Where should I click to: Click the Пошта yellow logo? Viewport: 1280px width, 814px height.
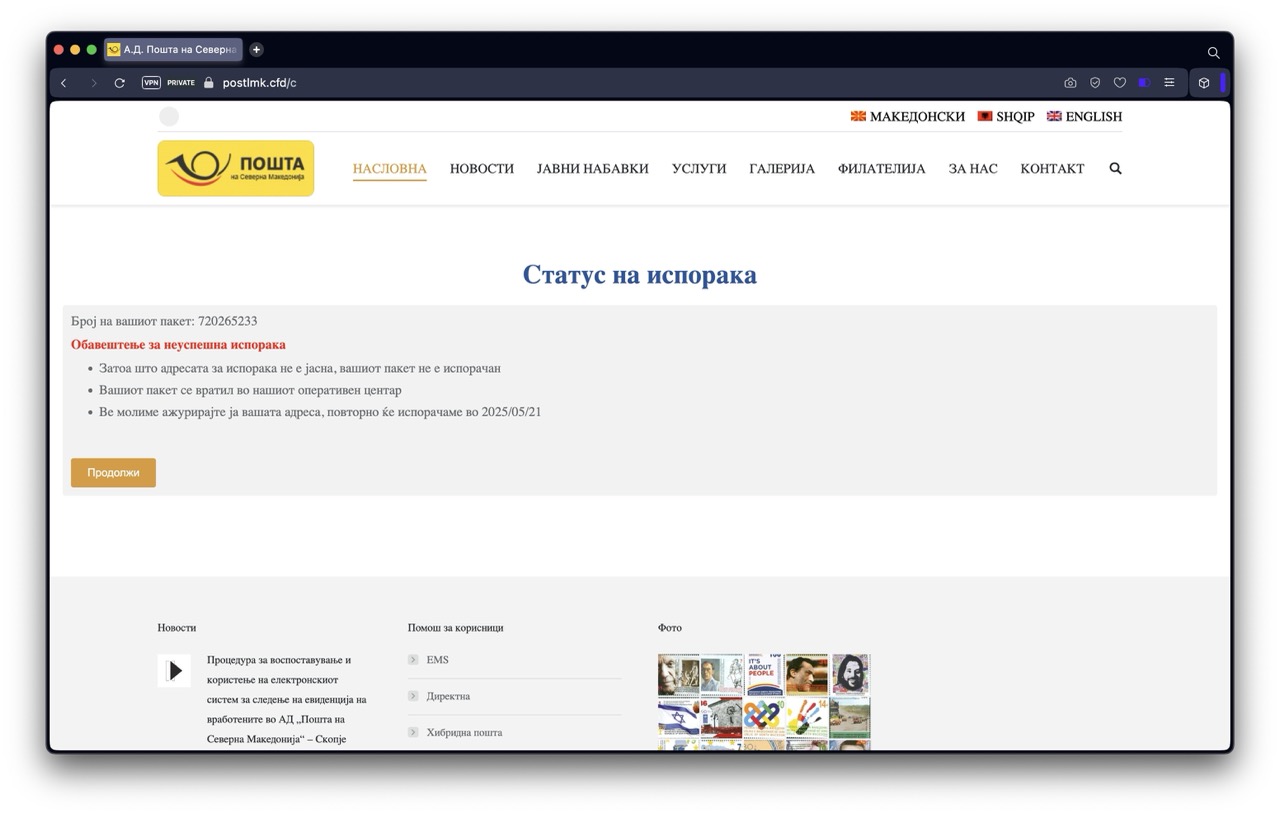coord(236,168)
